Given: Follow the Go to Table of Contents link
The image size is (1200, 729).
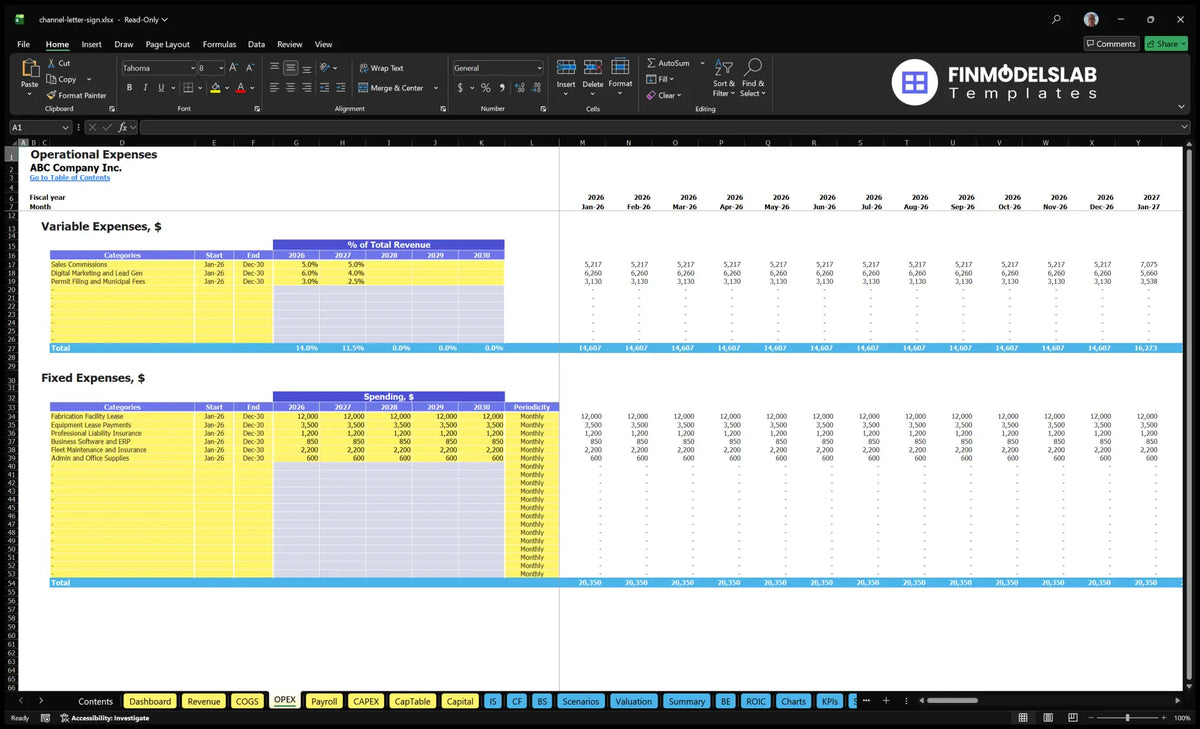Looking at the screenshot, I should (x=70, y=178).
